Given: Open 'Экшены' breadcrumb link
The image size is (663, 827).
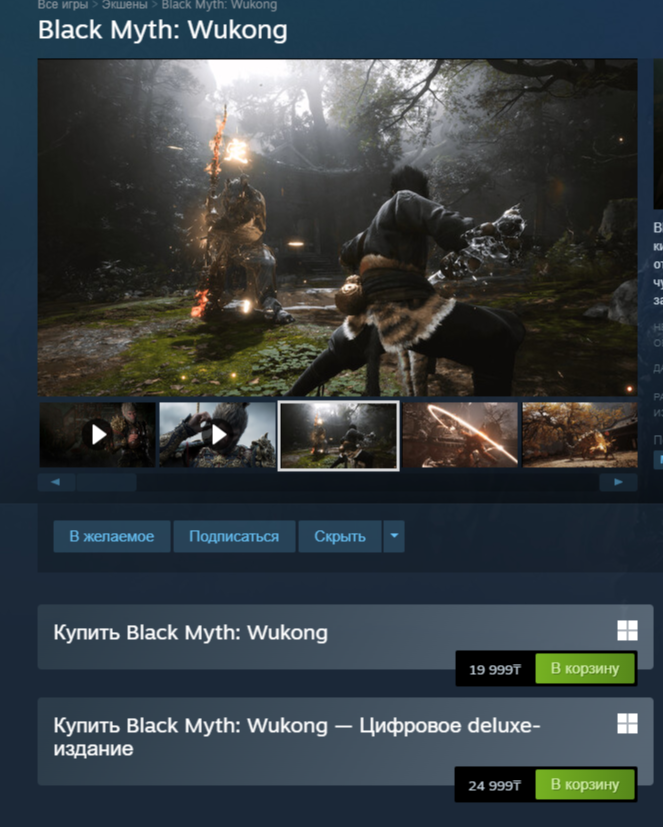Looking at the screenshot, I should point(124,5).
